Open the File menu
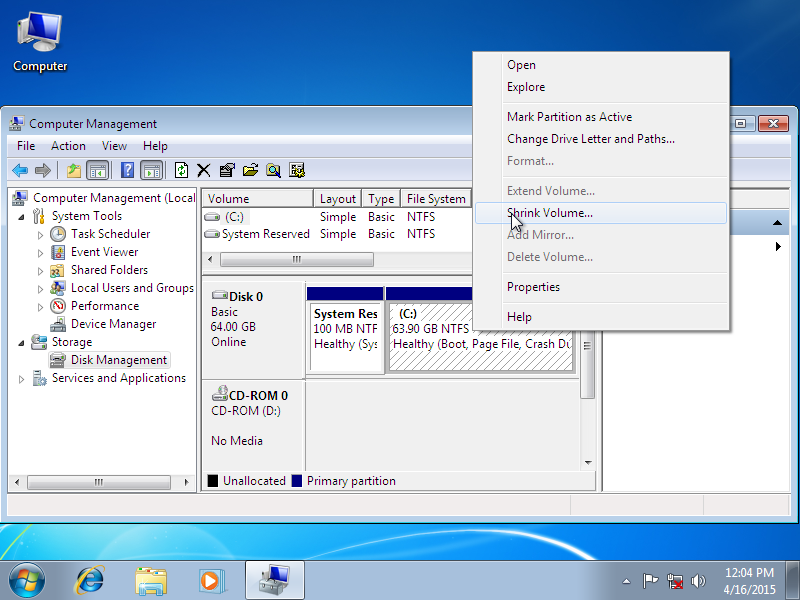Screen dimensions: 800x600 (26, 146)
